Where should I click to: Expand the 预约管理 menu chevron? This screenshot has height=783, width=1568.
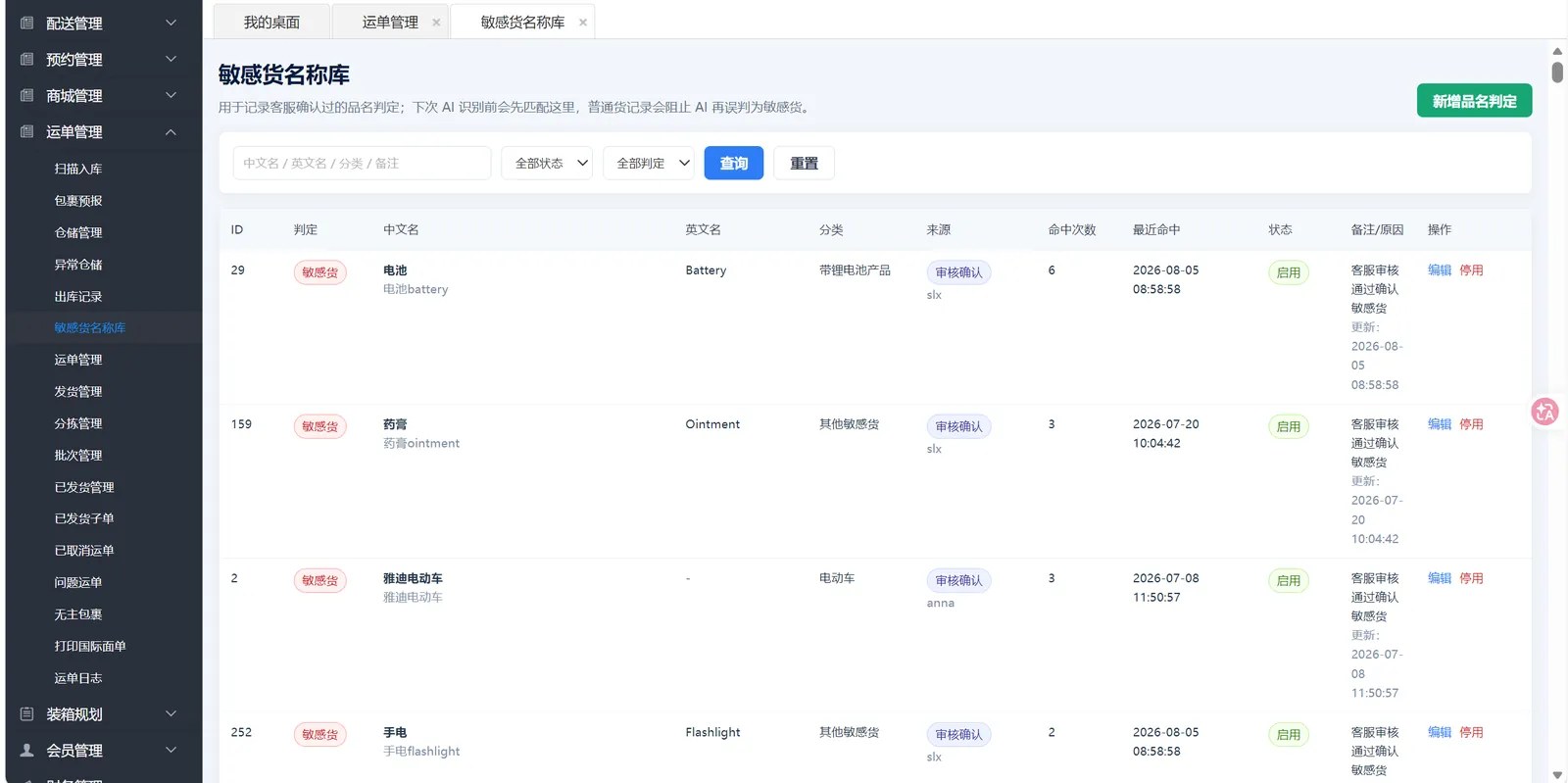[x=171, y=59]
